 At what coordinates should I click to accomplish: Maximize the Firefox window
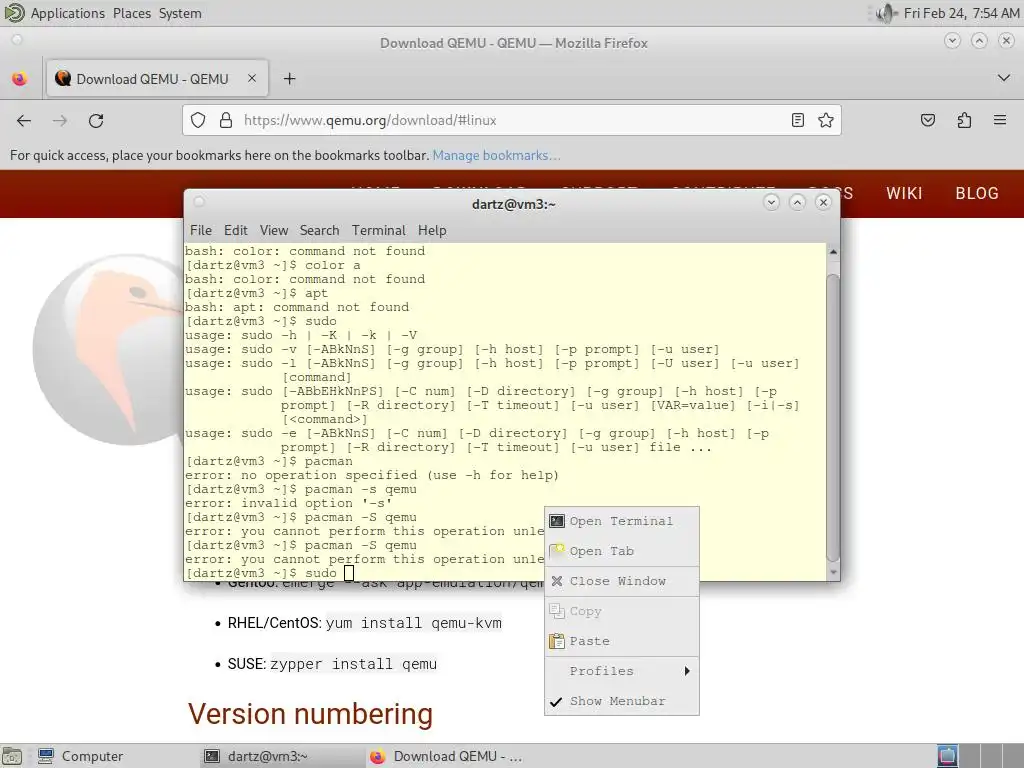[979, 41]
